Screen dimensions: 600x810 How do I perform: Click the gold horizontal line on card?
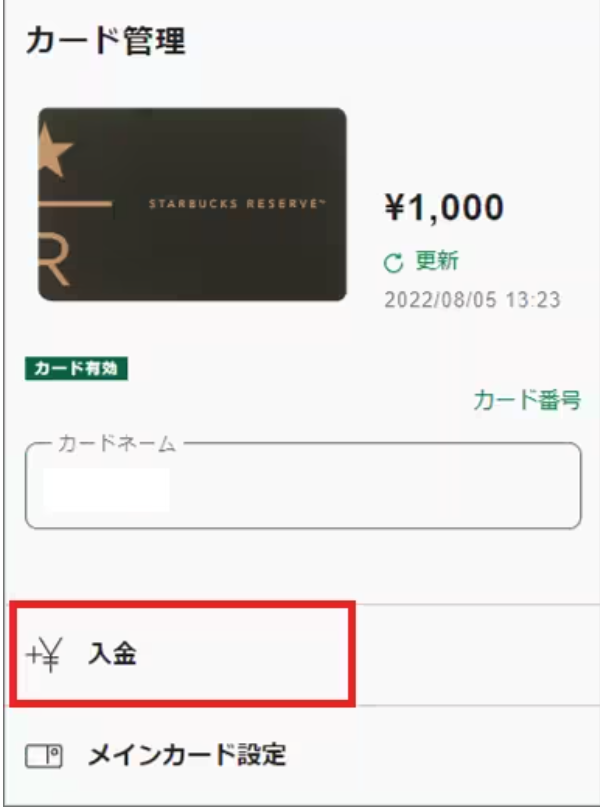click(x=75, y=204)
